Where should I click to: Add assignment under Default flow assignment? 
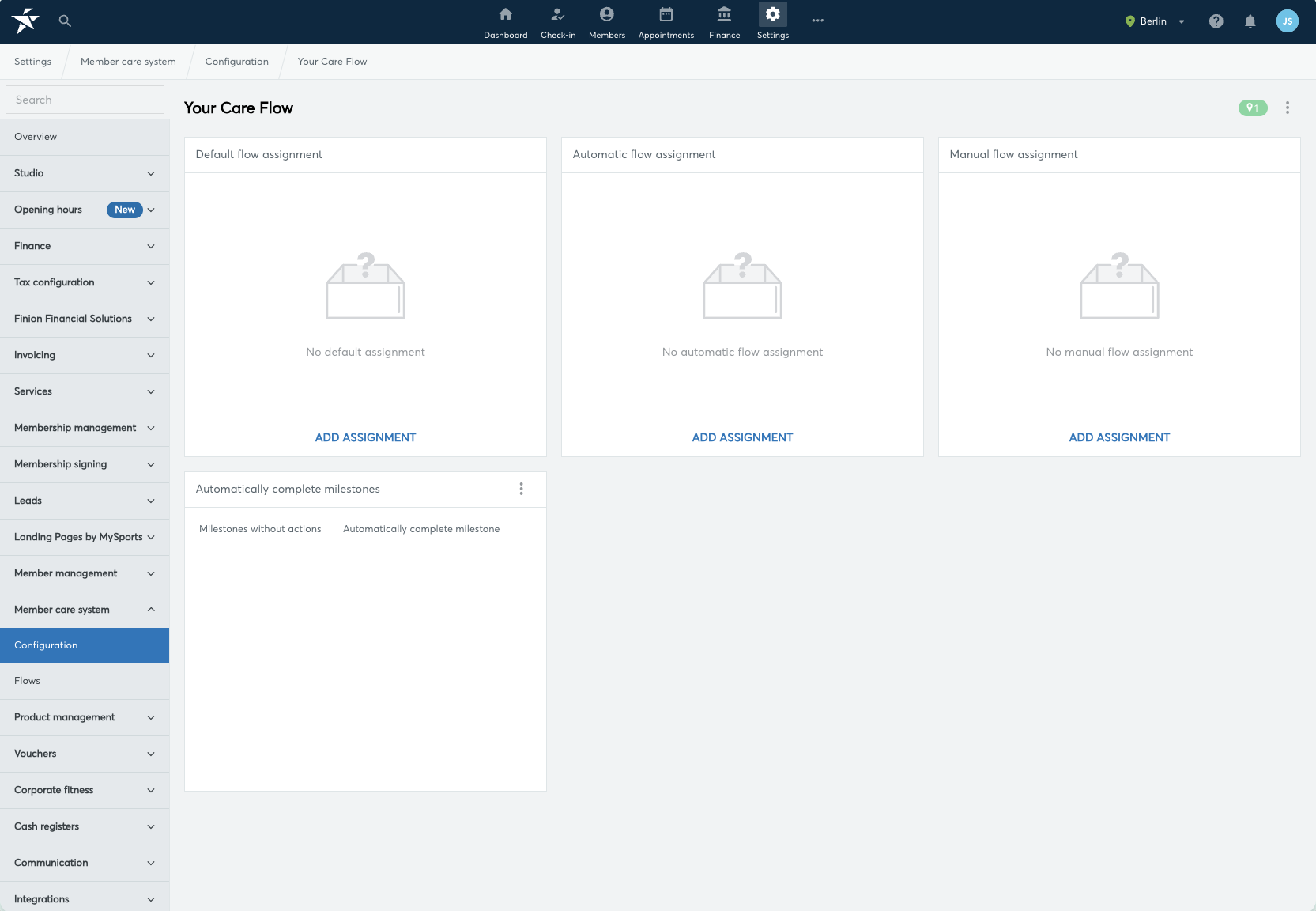pos(365,437)
